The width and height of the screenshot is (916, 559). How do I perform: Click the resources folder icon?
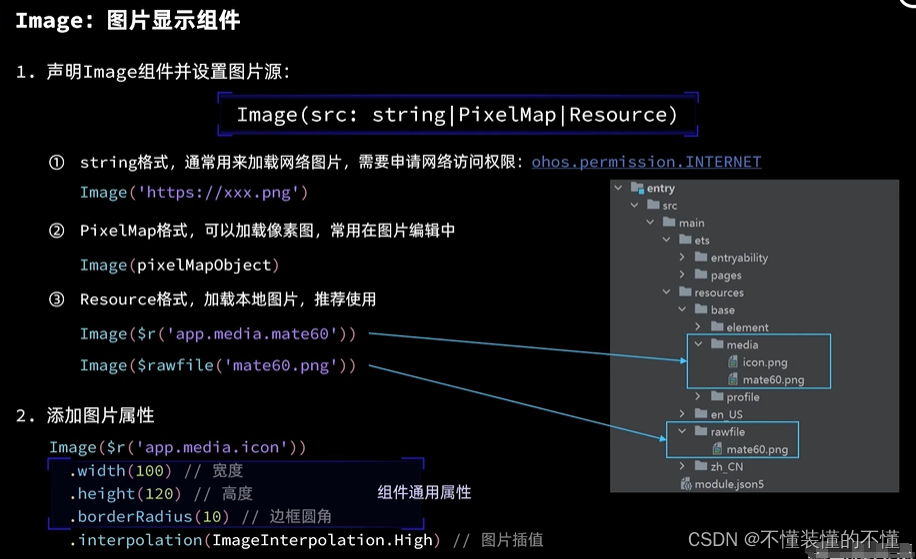(685, 291)
